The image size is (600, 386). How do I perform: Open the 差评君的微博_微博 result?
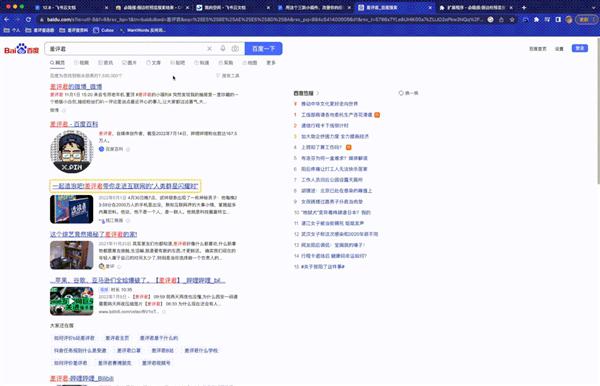point(76,87)
